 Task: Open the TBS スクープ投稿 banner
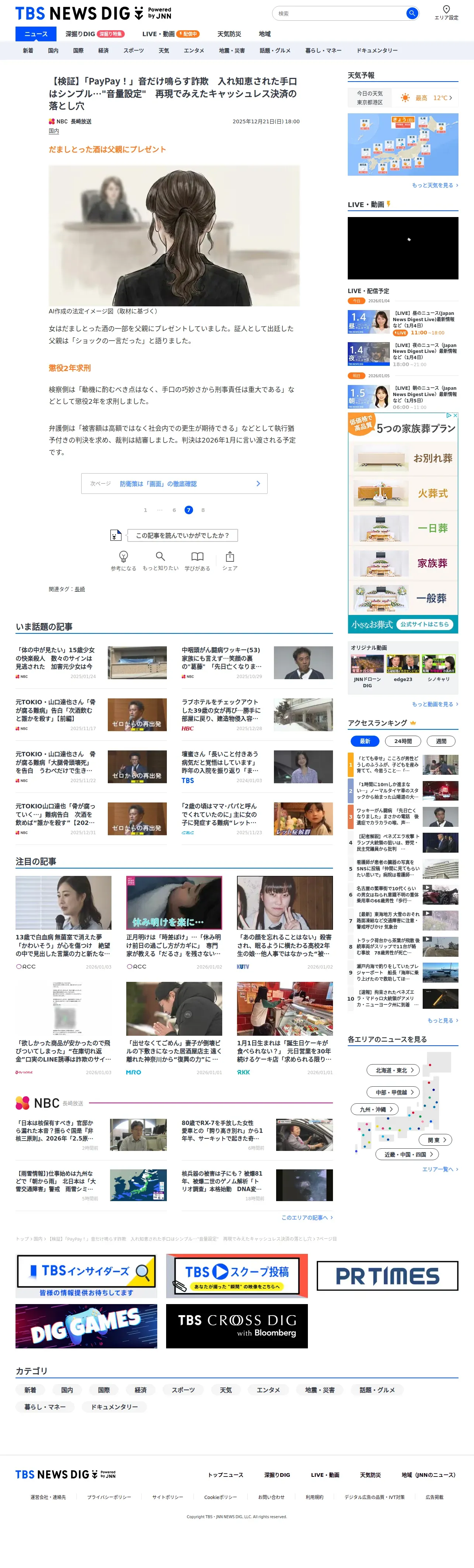(237, 1275)
